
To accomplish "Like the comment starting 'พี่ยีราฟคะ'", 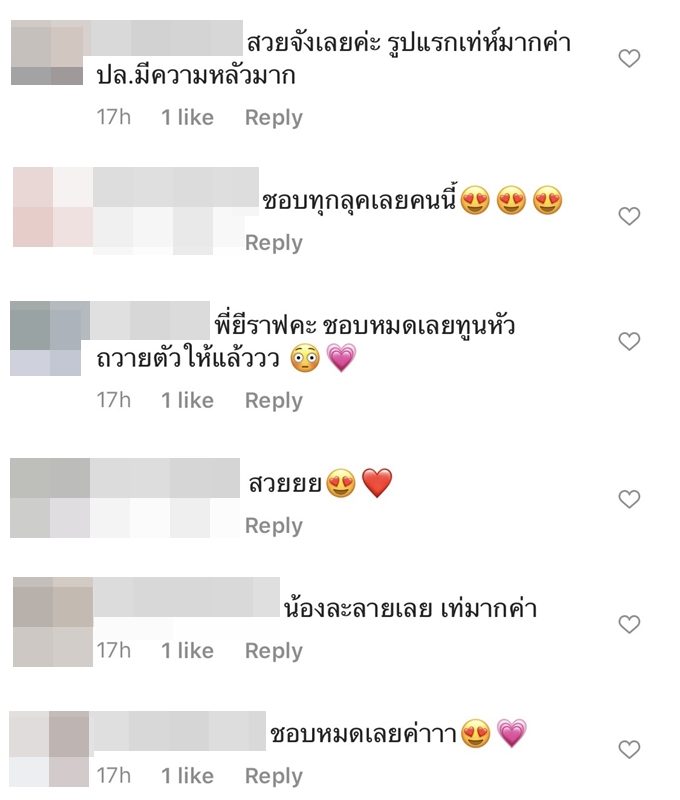I will [x=629, y=341].
